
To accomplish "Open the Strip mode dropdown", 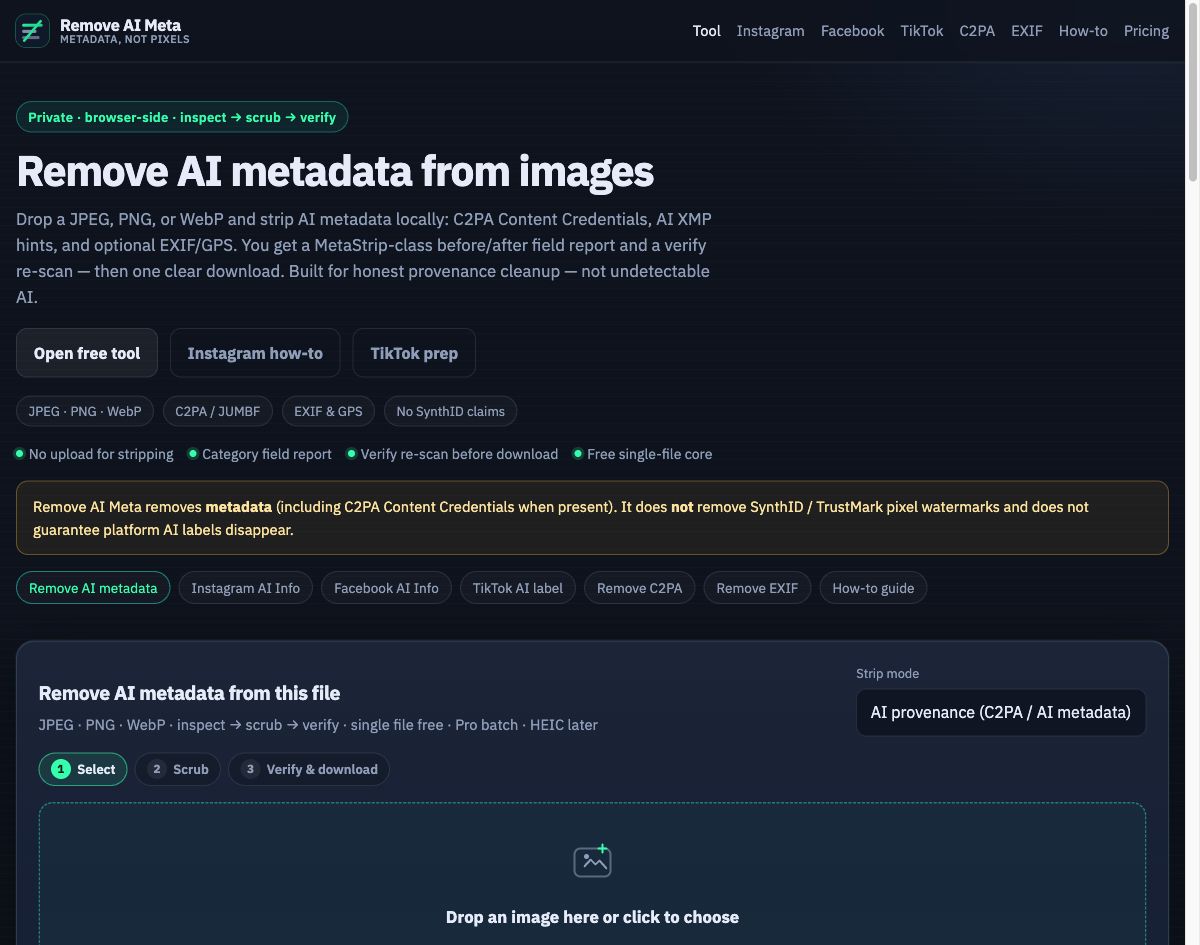I will coord(1001,712).
